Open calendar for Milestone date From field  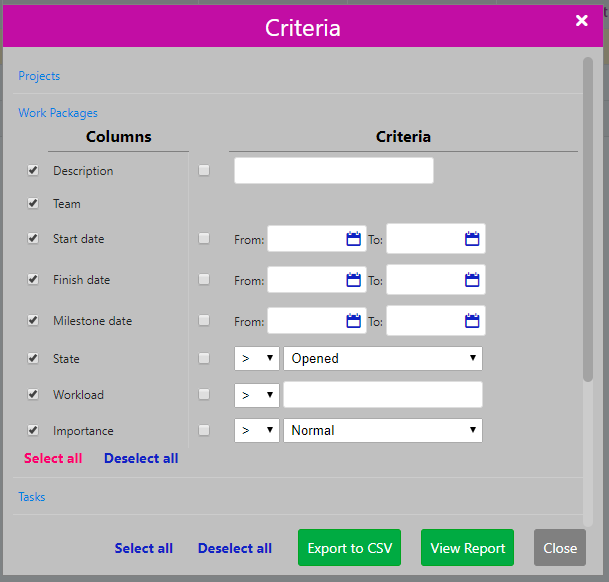pos(353,321)
